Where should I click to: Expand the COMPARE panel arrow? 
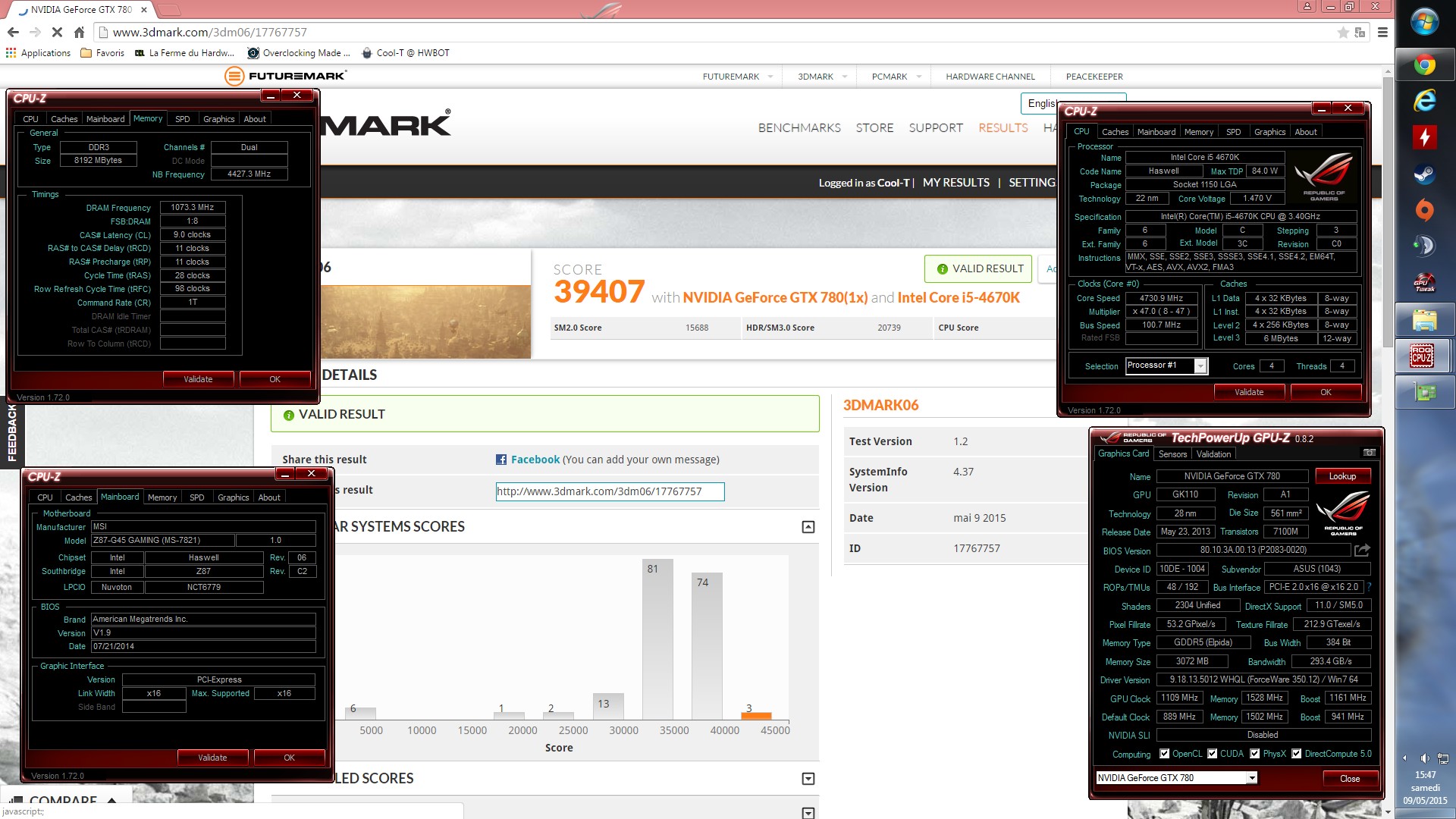112,800
